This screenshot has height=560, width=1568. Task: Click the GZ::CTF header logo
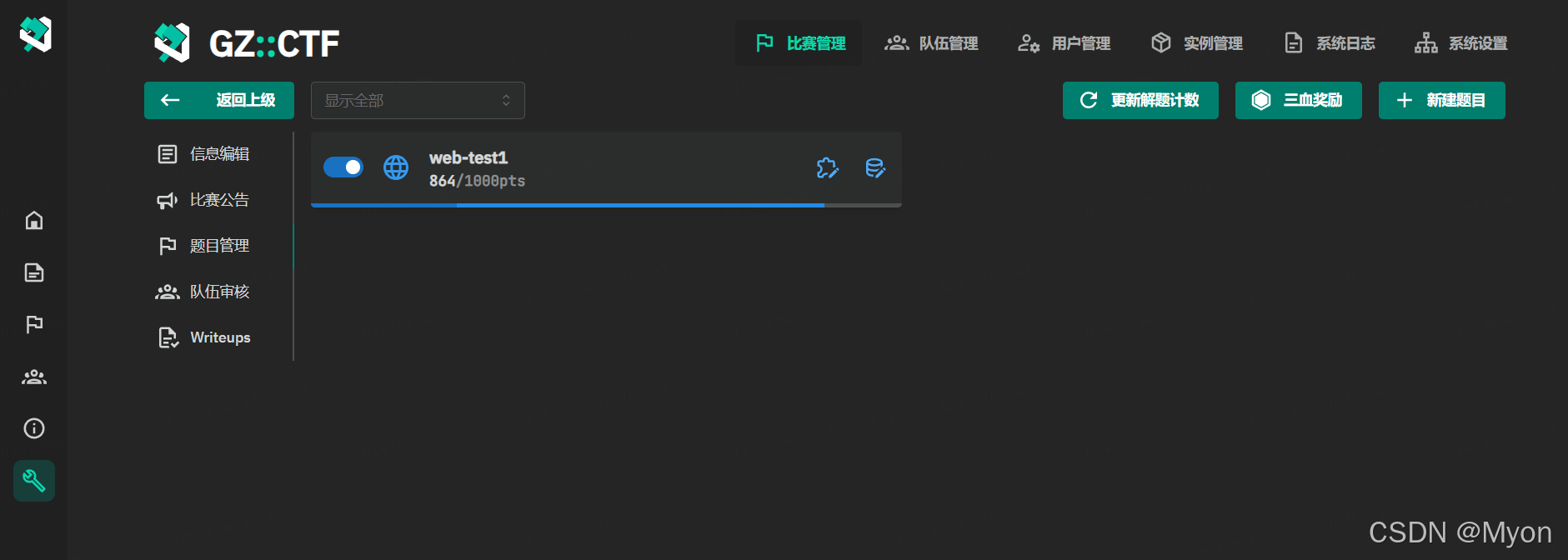point(247,43)
